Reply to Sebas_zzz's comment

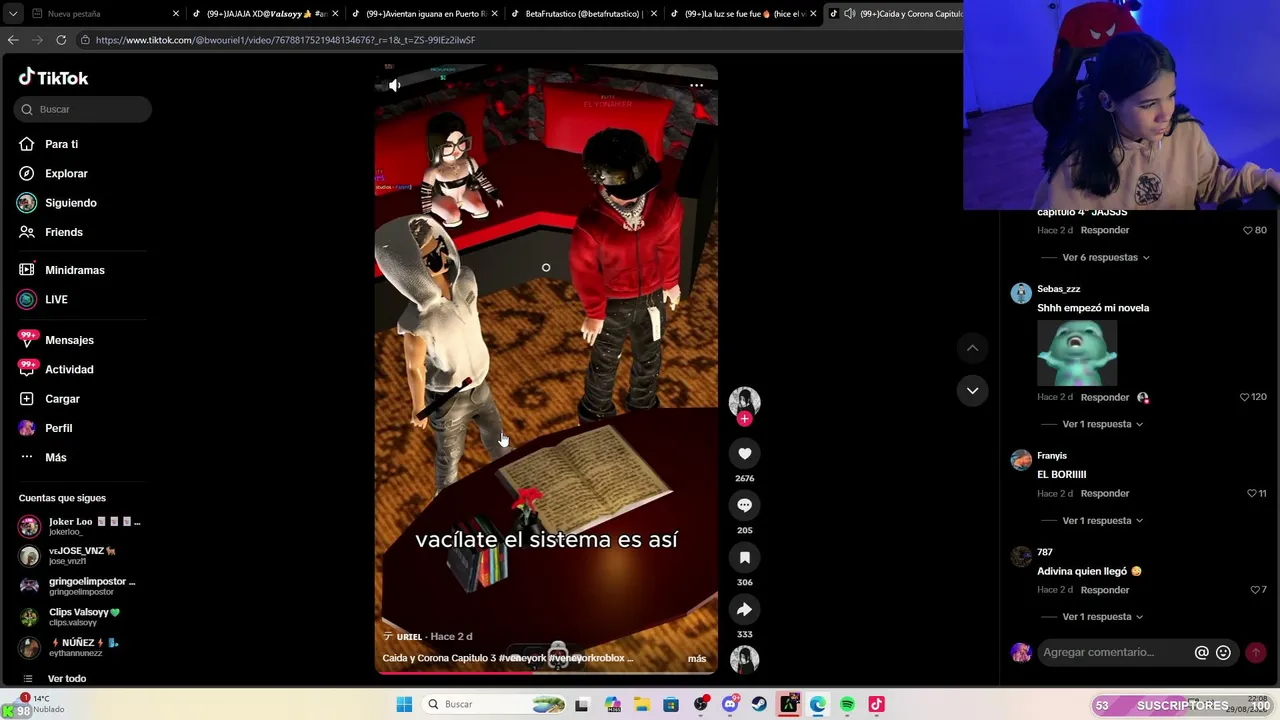1105,397
